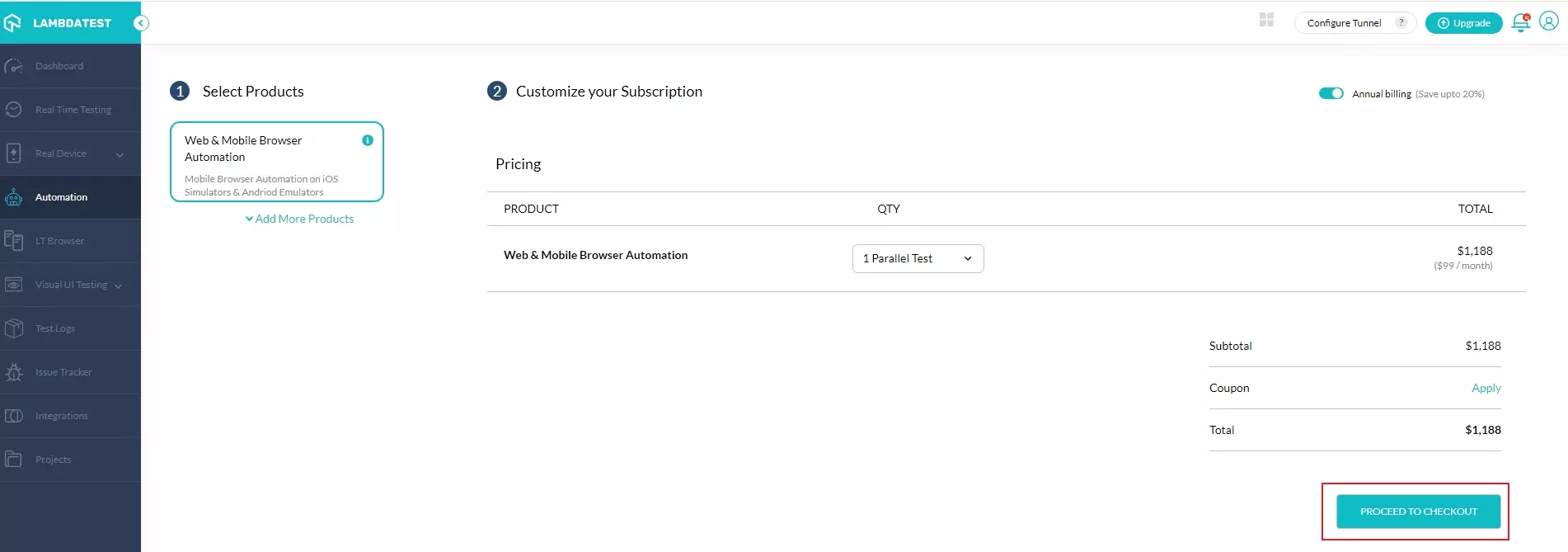Click the Configure Tunnel help question mark
Viewport: 1568px width, 552px height.
(1401, 23)
